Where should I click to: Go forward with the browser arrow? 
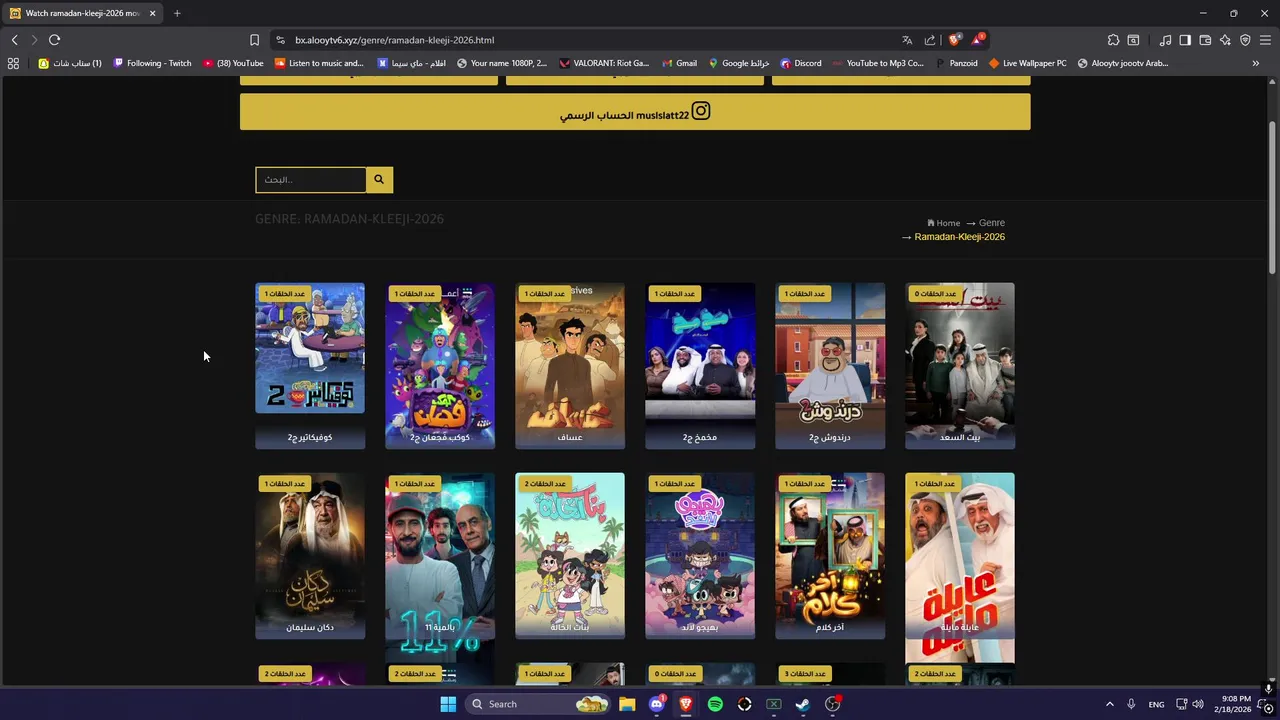point(34,40)
